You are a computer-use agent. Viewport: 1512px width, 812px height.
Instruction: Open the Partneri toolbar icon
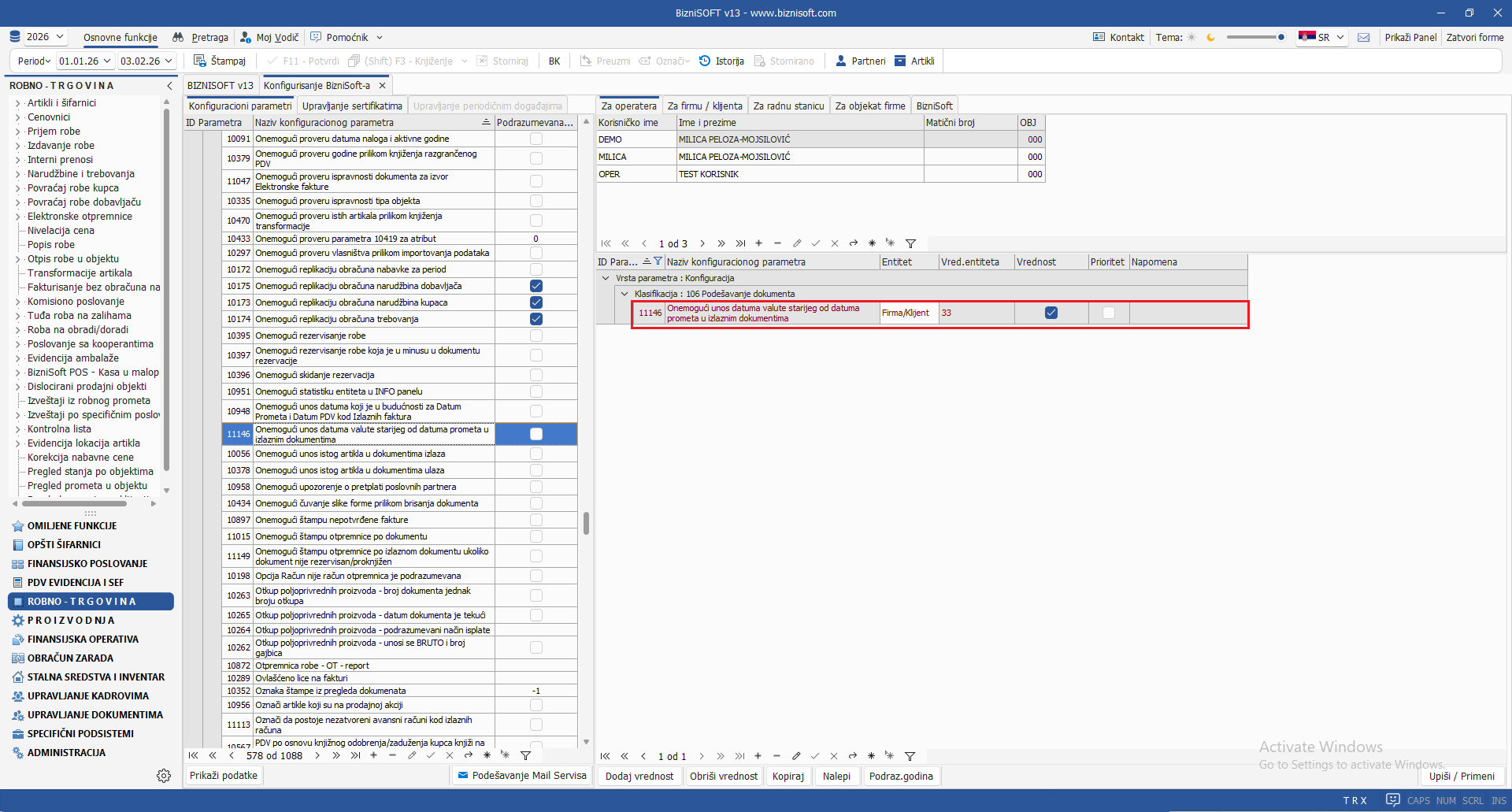(x=841, y=61)
